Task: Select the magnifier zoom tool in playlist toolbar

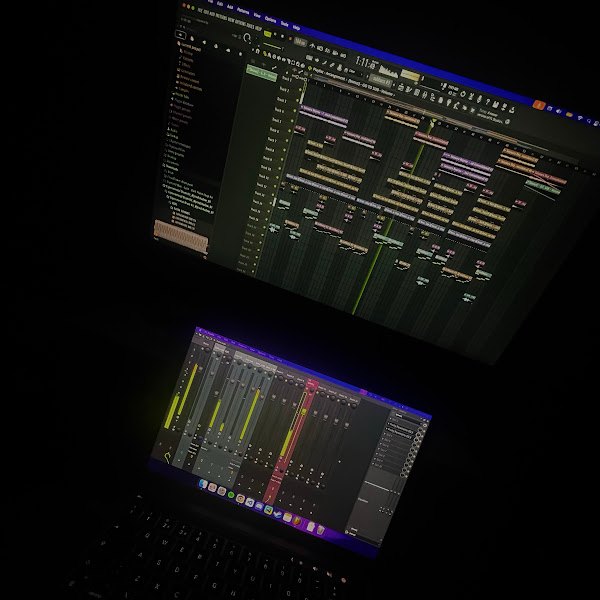Action: tap(297, 64)
